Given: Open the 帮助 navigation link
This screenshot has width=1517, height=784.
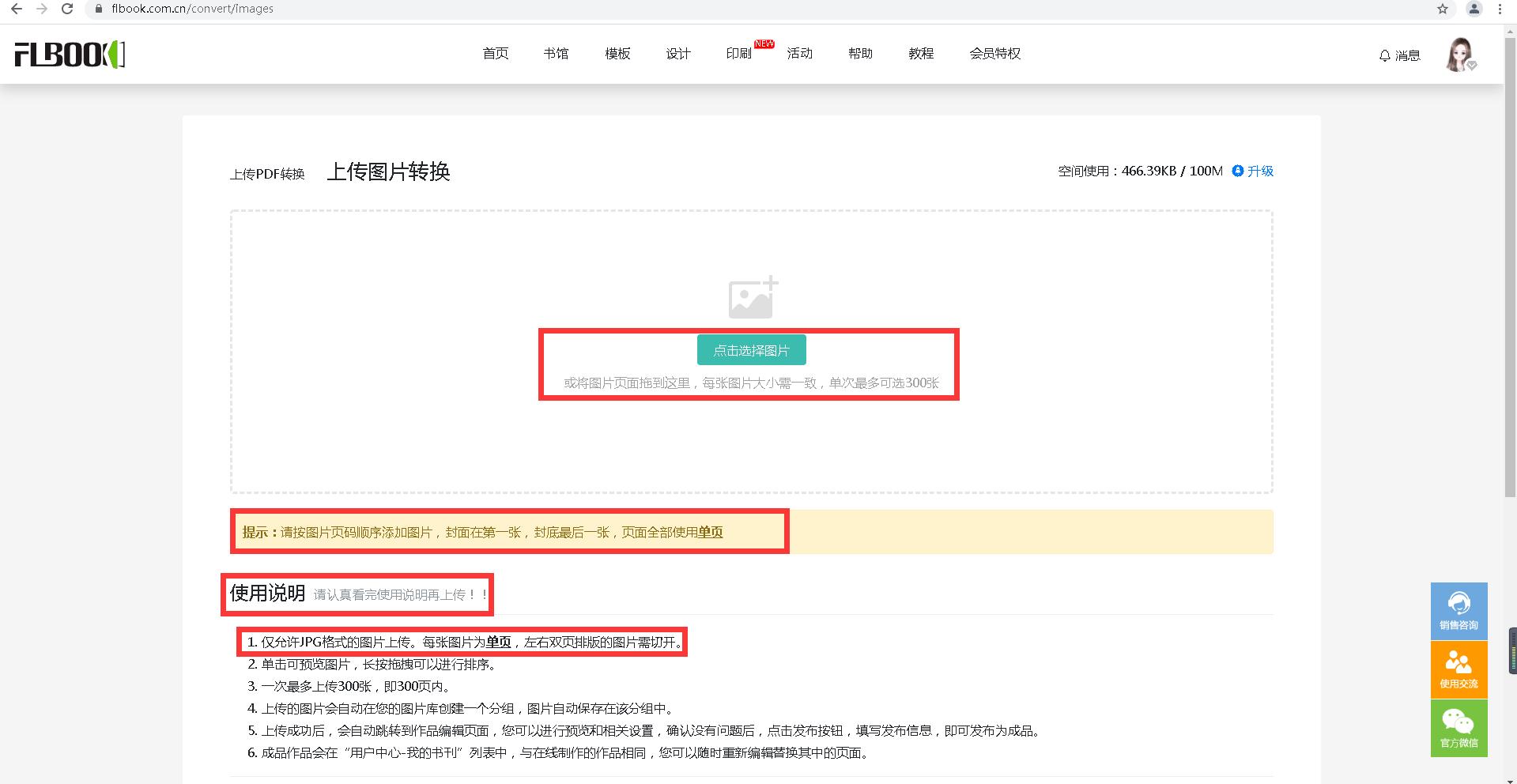Looking at the screenshot, I should pyautogui.click(x=859, y=54).
